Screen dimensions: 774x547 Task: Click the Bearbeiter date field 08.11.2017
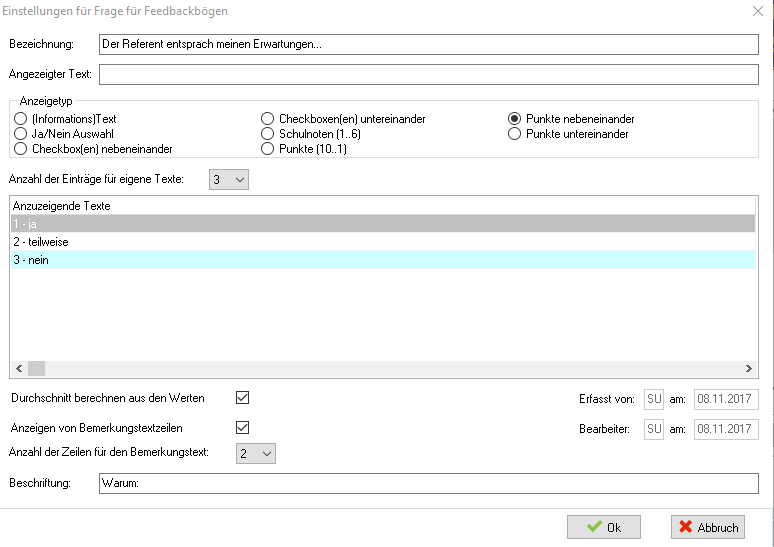pyautogui.click(x=726, y=429)
